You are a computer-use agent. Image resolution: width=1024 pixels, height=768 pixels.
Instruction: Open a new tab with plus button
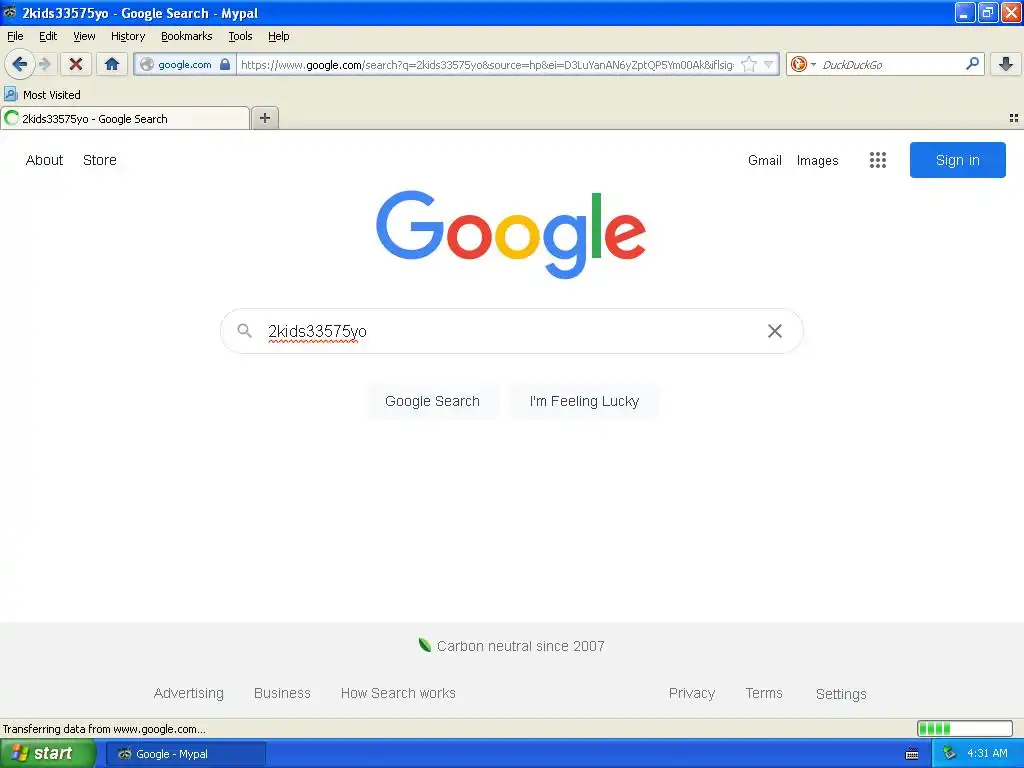click(265, 118)
